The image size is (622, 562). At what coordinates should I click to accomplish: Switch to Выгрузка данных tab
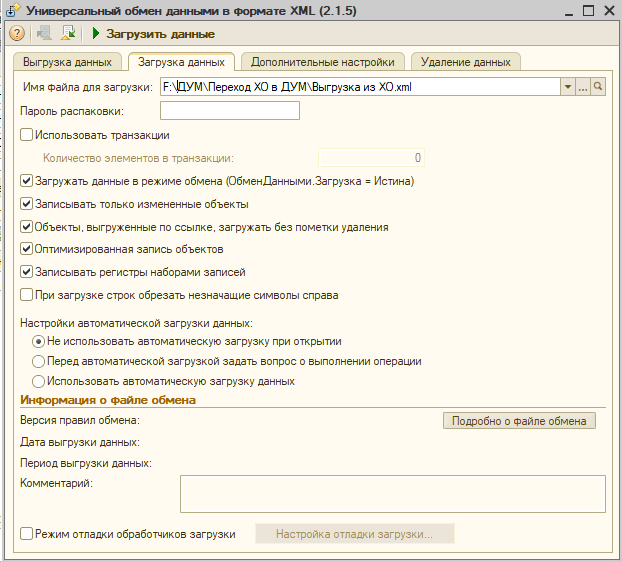67,62
